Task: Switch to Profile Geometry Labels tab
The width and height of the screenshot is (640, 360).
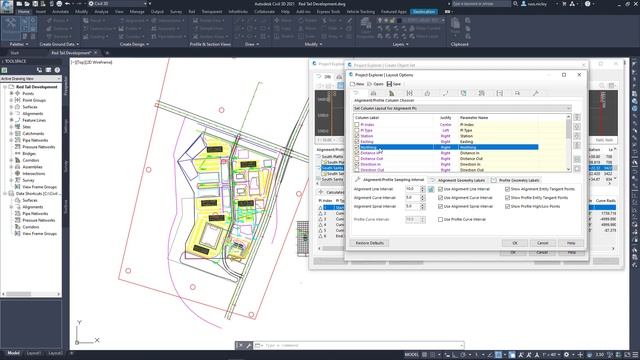Action: click(516, 180)
